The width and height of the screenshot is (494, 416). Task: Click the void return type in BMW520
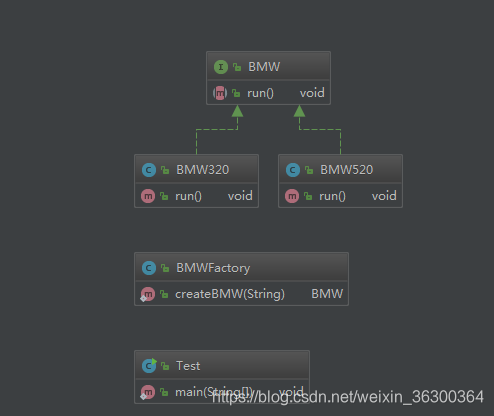click(384, 196)
